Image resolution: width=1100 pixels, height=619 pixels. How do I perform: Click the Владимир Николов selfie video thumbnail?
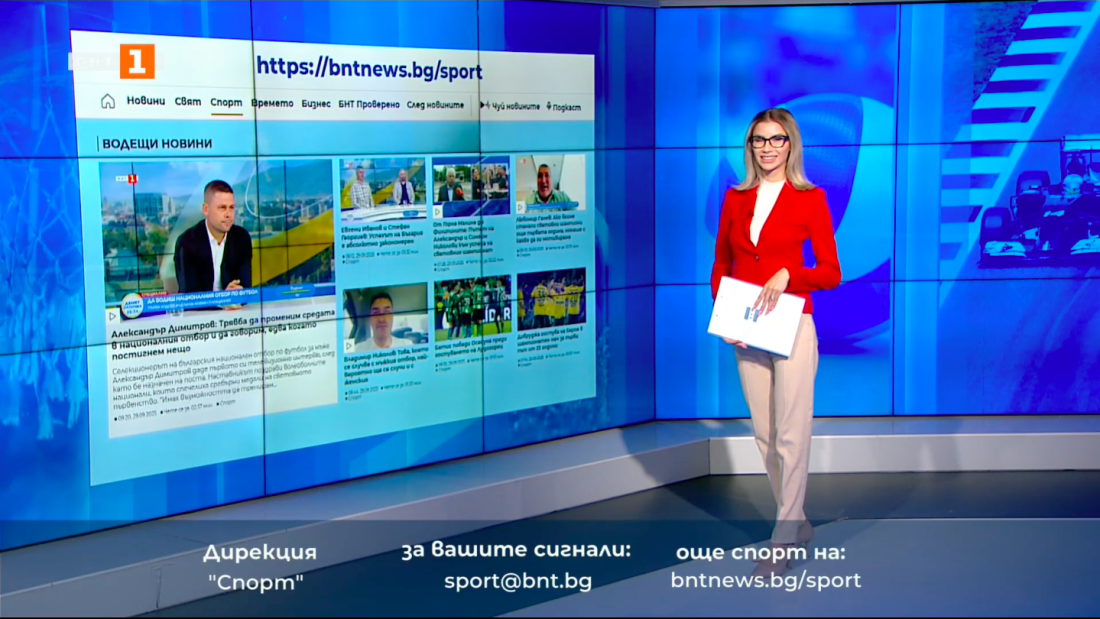pos(385,317)
